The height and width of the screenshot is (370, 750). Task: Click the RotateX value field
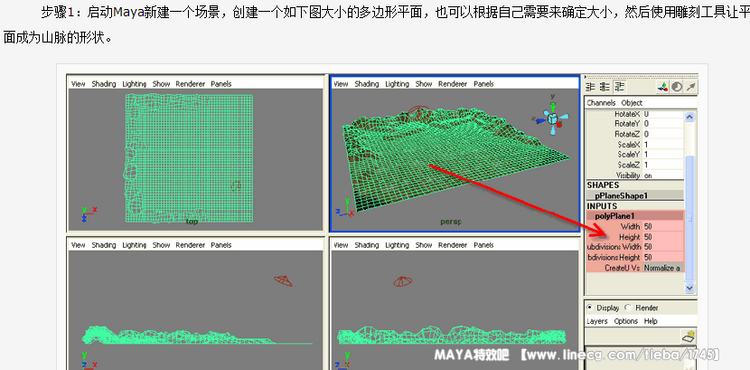pos(663,114)
